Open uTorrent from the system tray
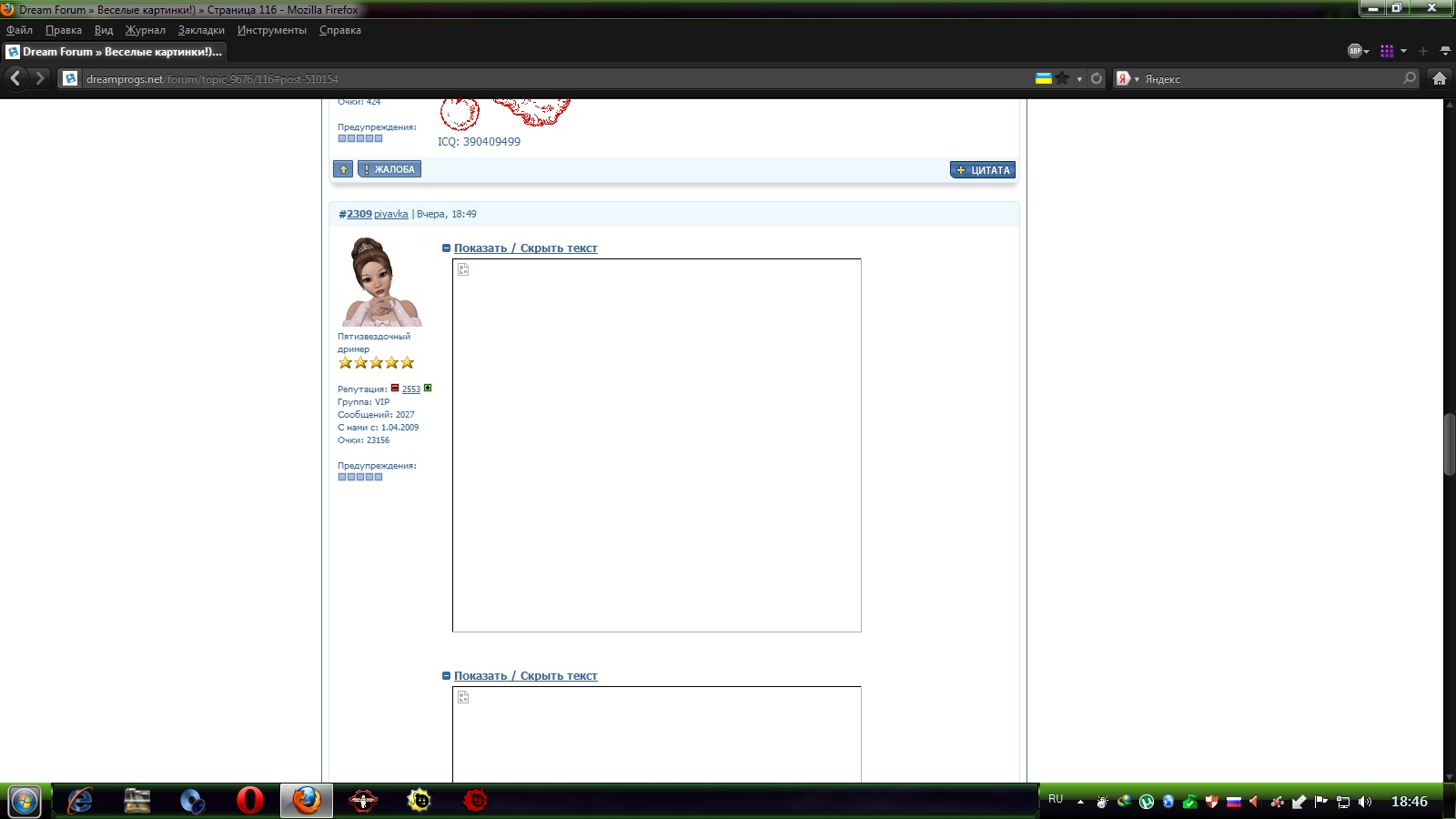Viewport: 1456px width, 819px height. [x=1147, y=802]
